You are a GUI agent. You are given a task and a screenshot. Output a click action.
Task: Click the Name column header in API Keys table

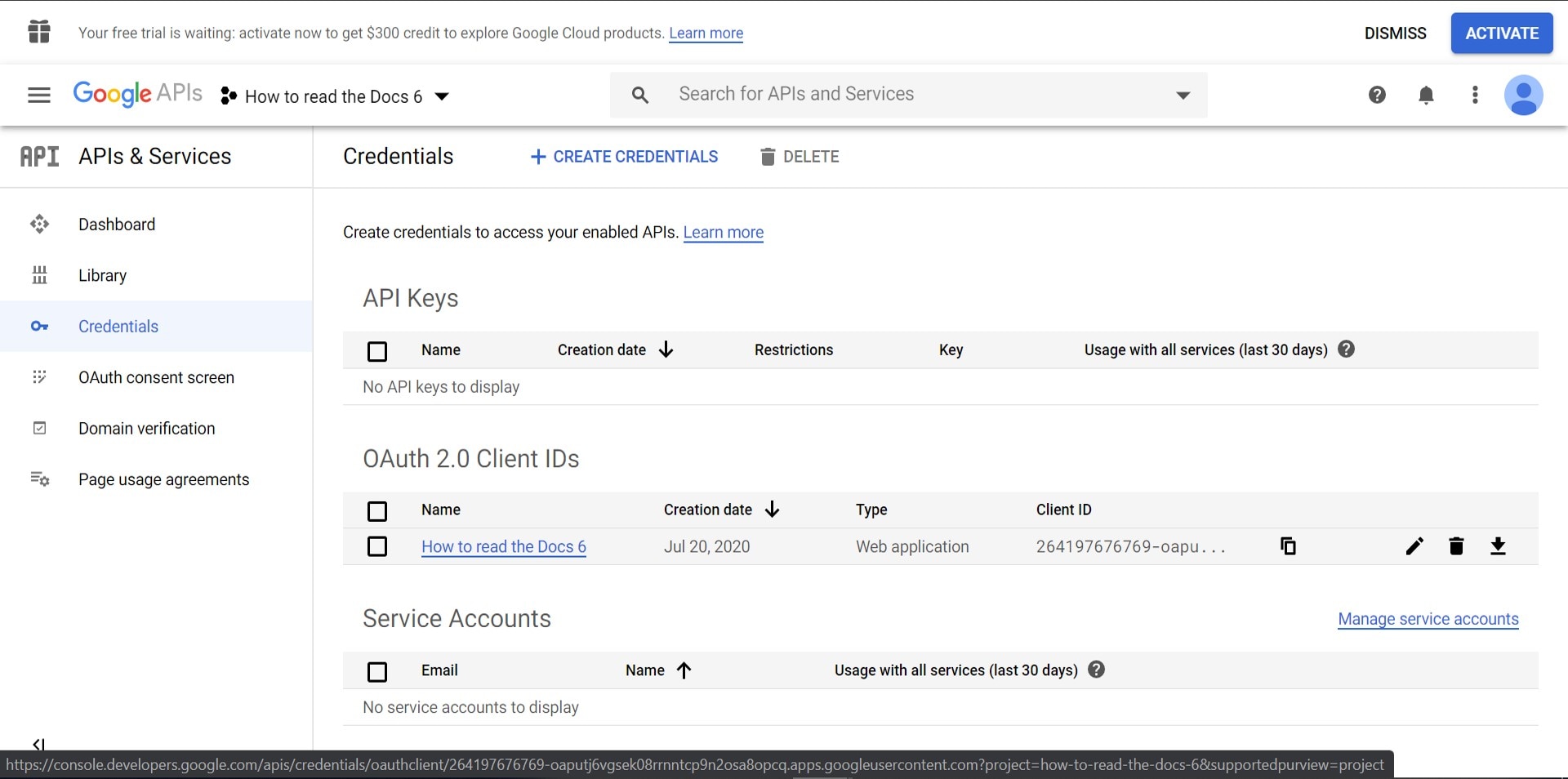point(441,349)
